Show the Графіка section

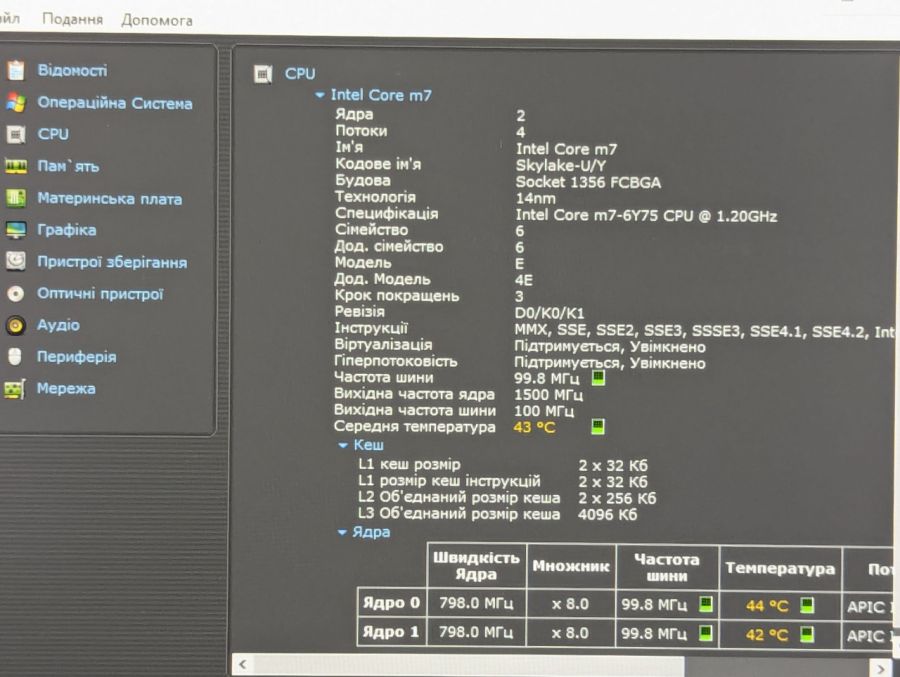point(67,230)
